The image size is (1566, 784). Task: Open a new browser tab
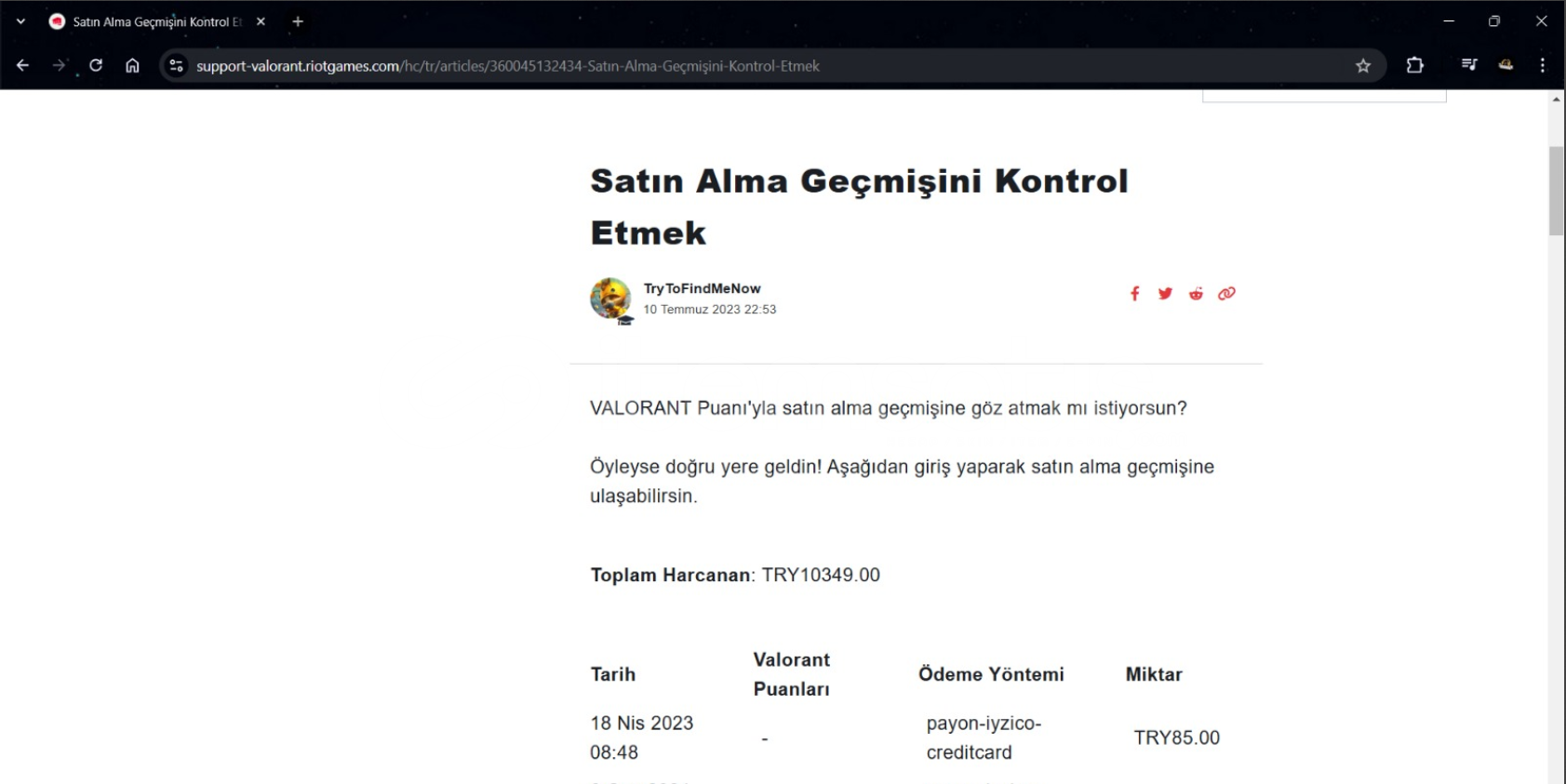point(298,21)
